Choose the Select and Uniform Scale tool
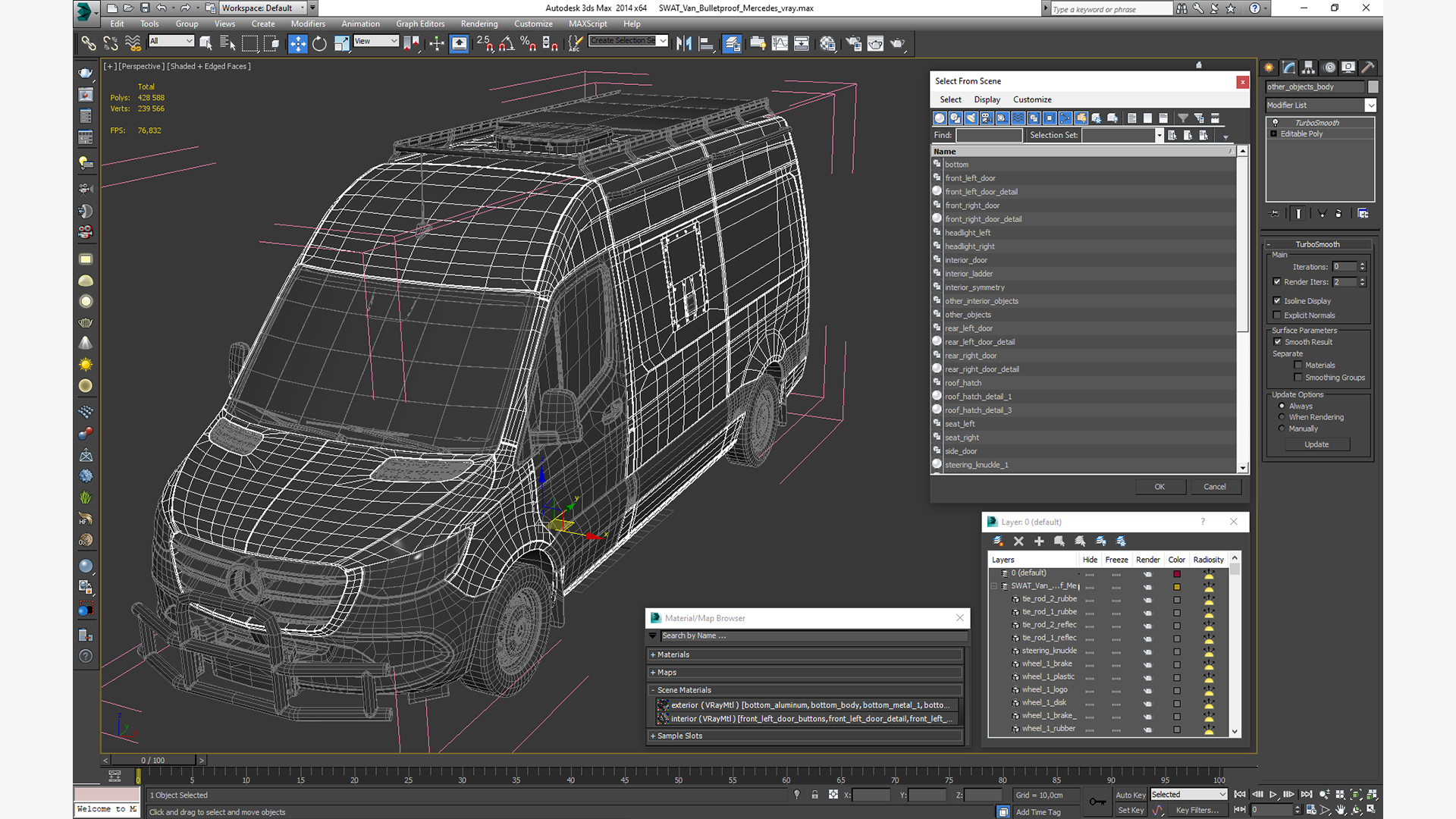This screenshot has height=819, width=1456. click(341, 44)
